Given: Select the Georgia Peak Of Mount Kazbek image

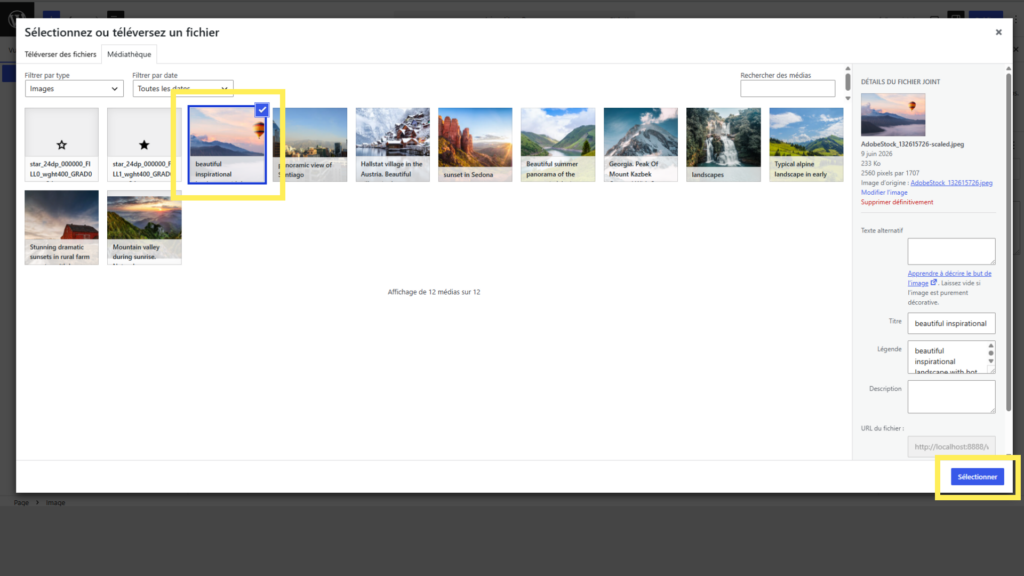Looking at the screenshot, I should click(x=641, y=144).
